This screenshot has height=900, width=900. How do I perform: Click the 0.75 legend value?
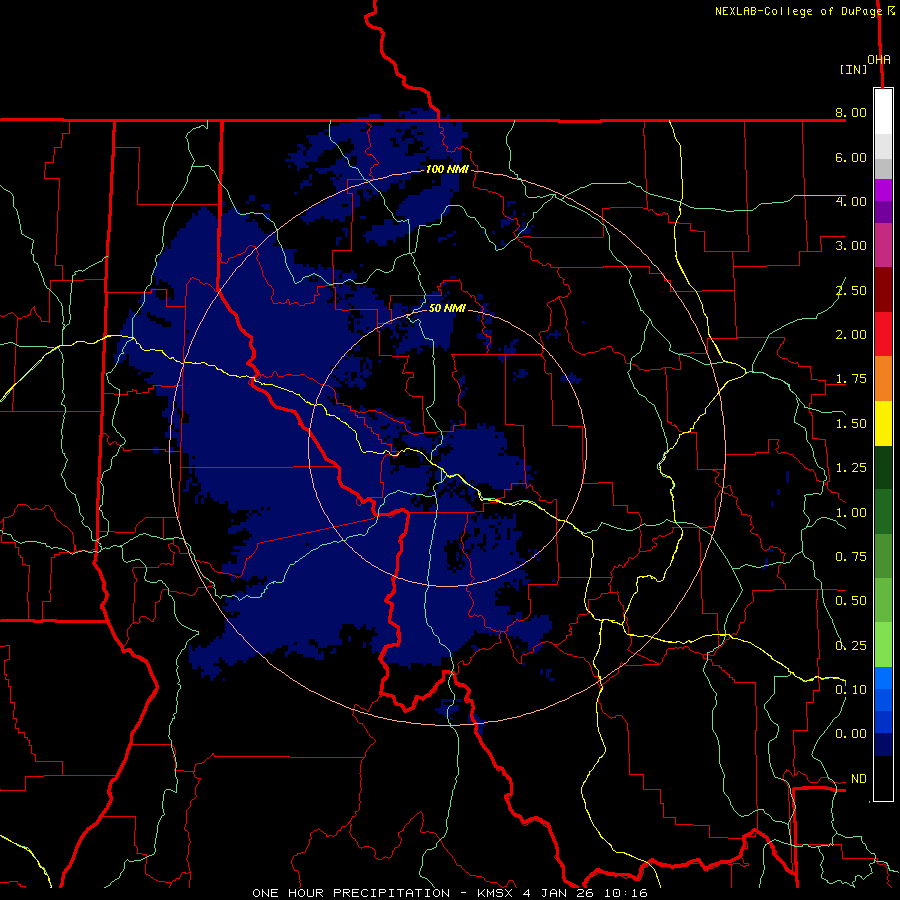(x=851, y=557)
